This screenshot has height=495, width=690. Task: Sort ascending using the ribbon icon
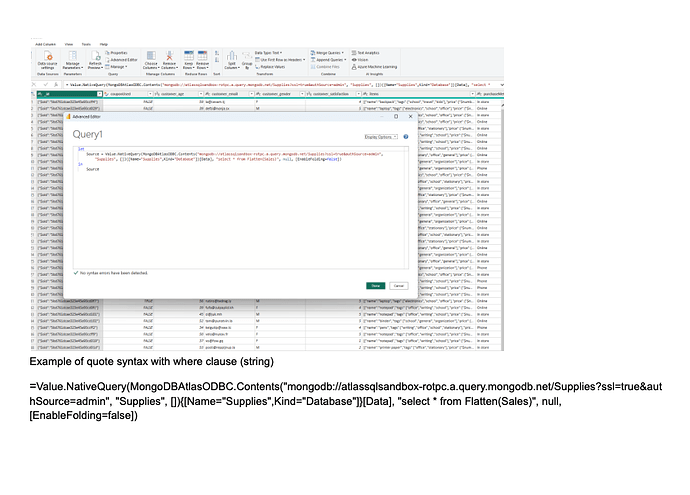[x=217, y=53]
